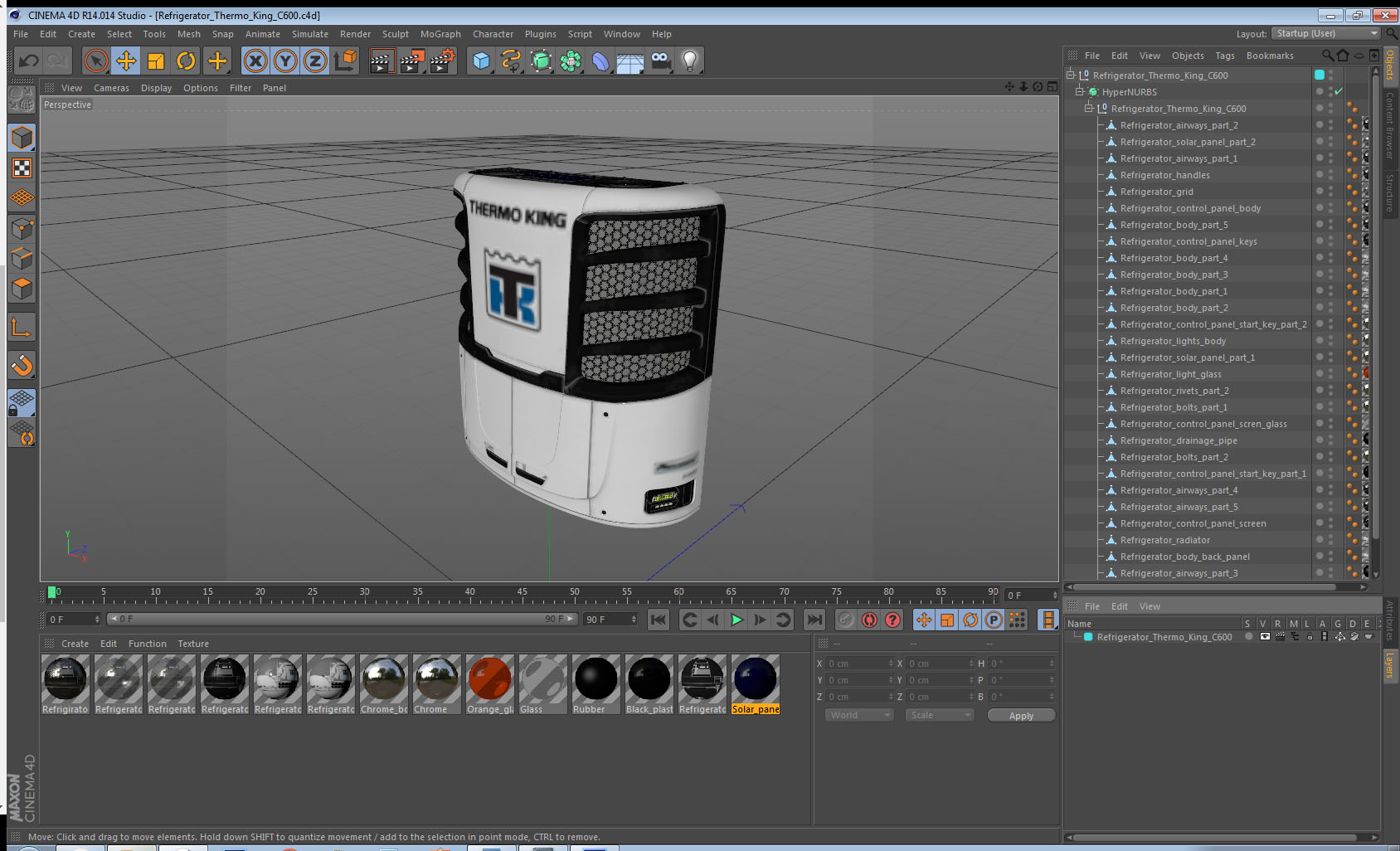Viewport: 1400px width, 851px height.
Task: Select the Orange_glass material swatch
Action: (490, 684)
